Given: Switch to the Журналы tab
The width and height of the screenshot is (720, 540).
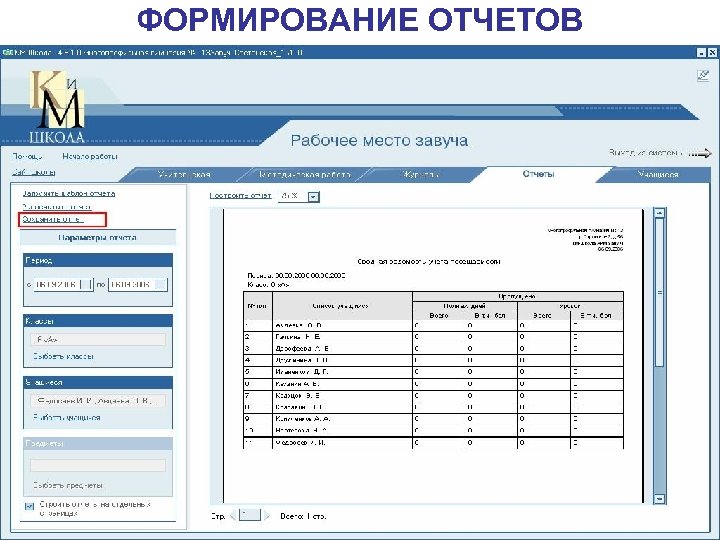Looking at the screenshot, I should (421, 174).
